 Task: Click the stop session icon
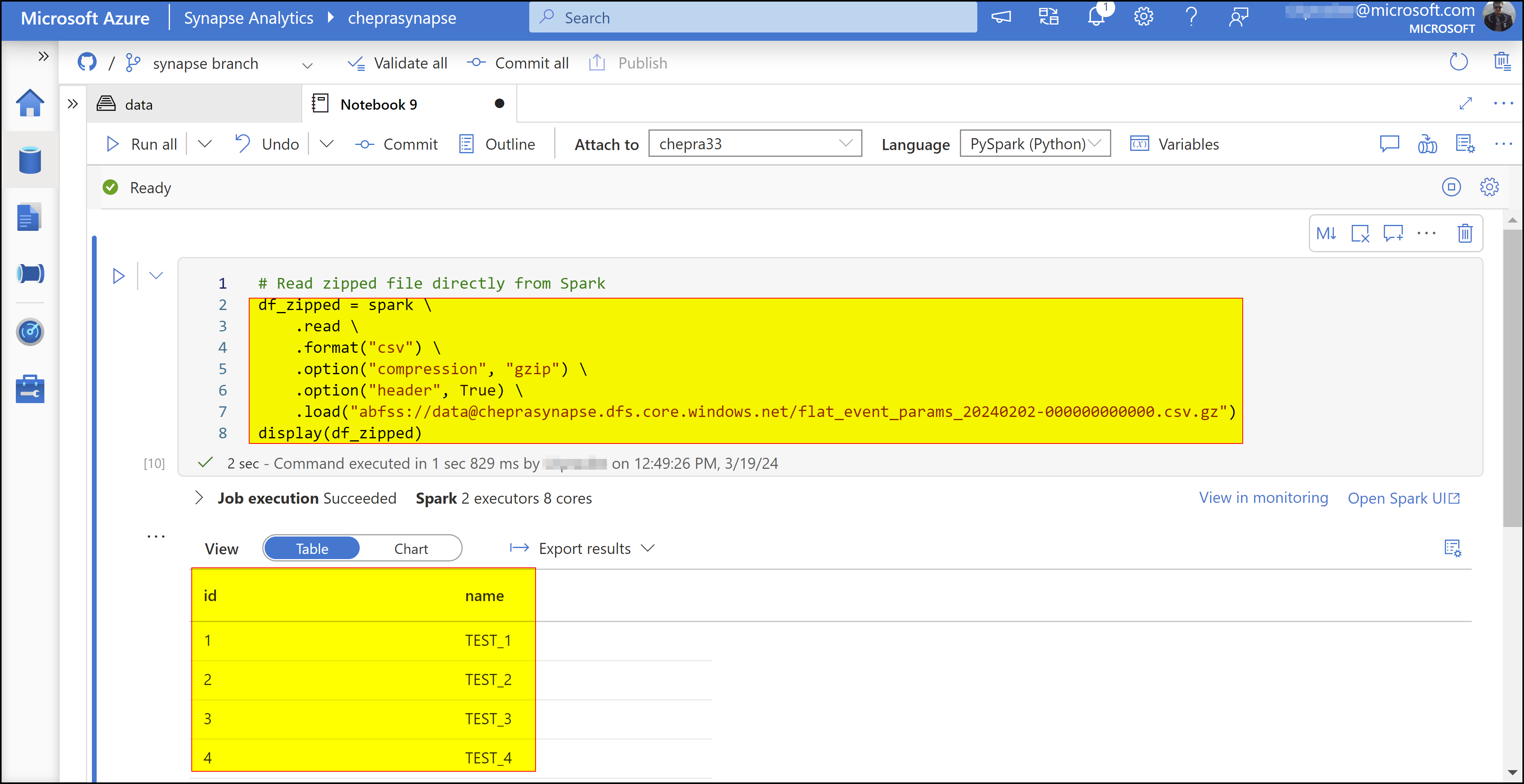pyautogui.click(x=1451, y=187)
